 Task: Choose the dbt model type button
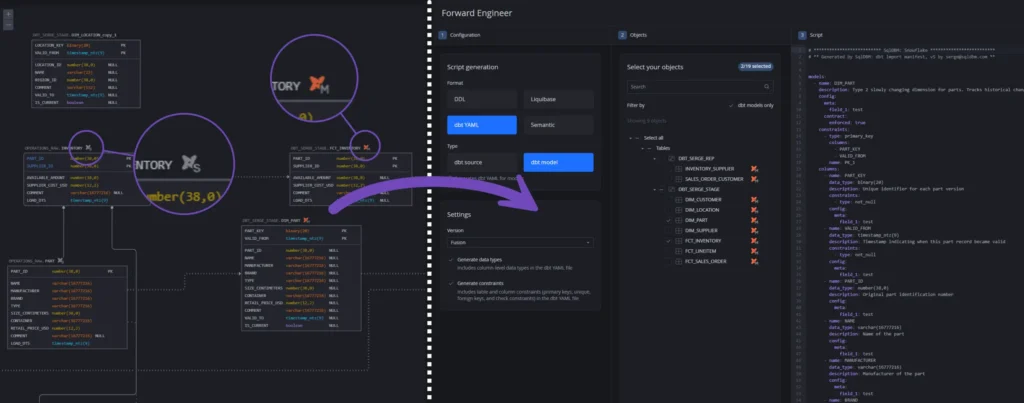click(x=558, y=162)
